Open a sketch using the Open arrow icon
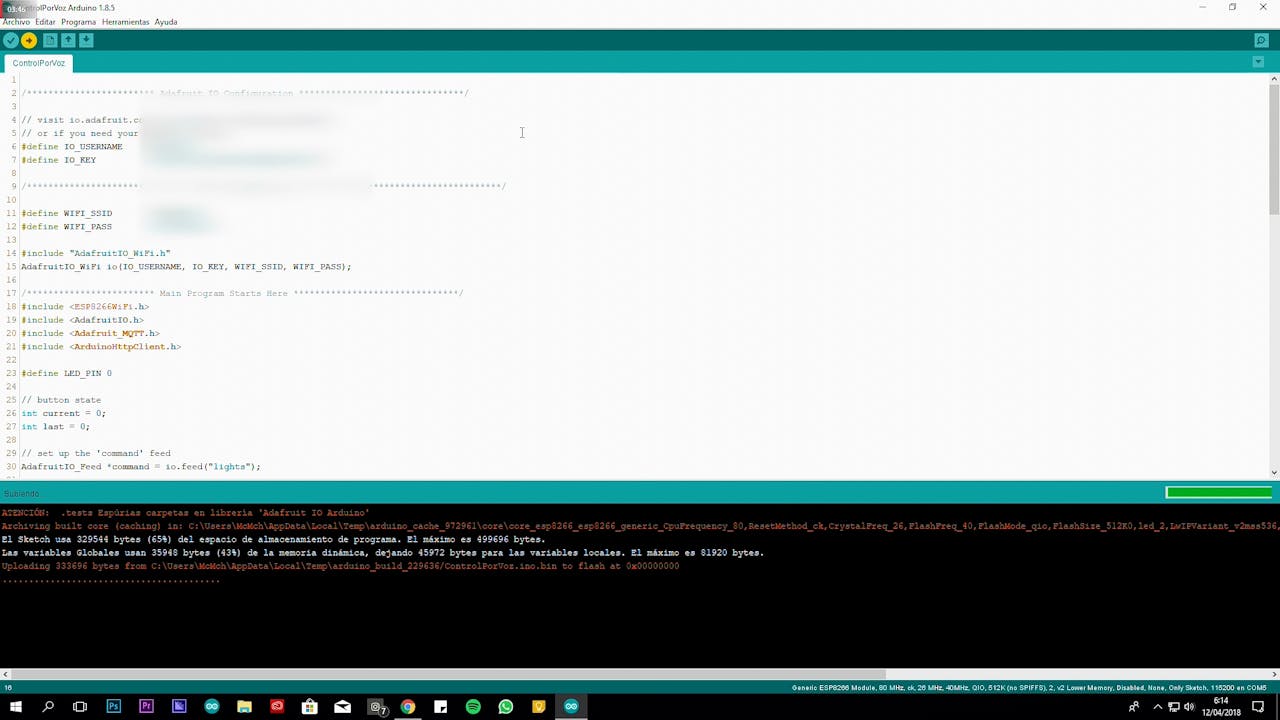This screenshot has height=720, width=1280. pyautogui.click(x=68, y=40)
